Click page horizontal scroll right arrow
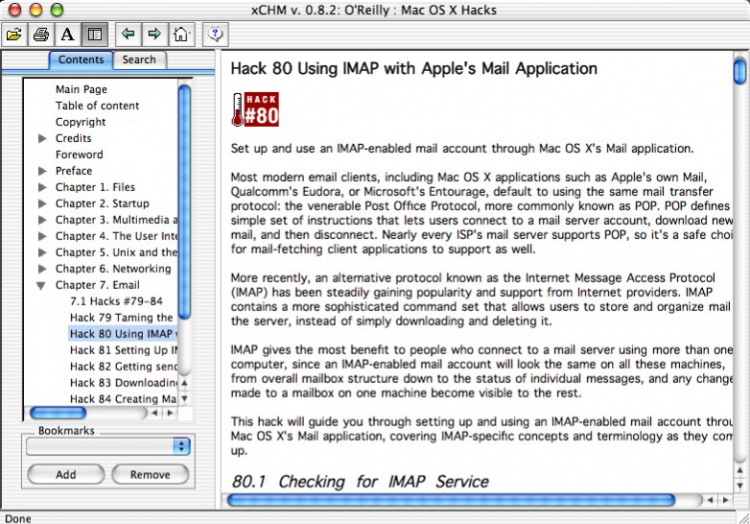This screenshot has width=750, height=524. pyautogui.click(x=726, y=500)
